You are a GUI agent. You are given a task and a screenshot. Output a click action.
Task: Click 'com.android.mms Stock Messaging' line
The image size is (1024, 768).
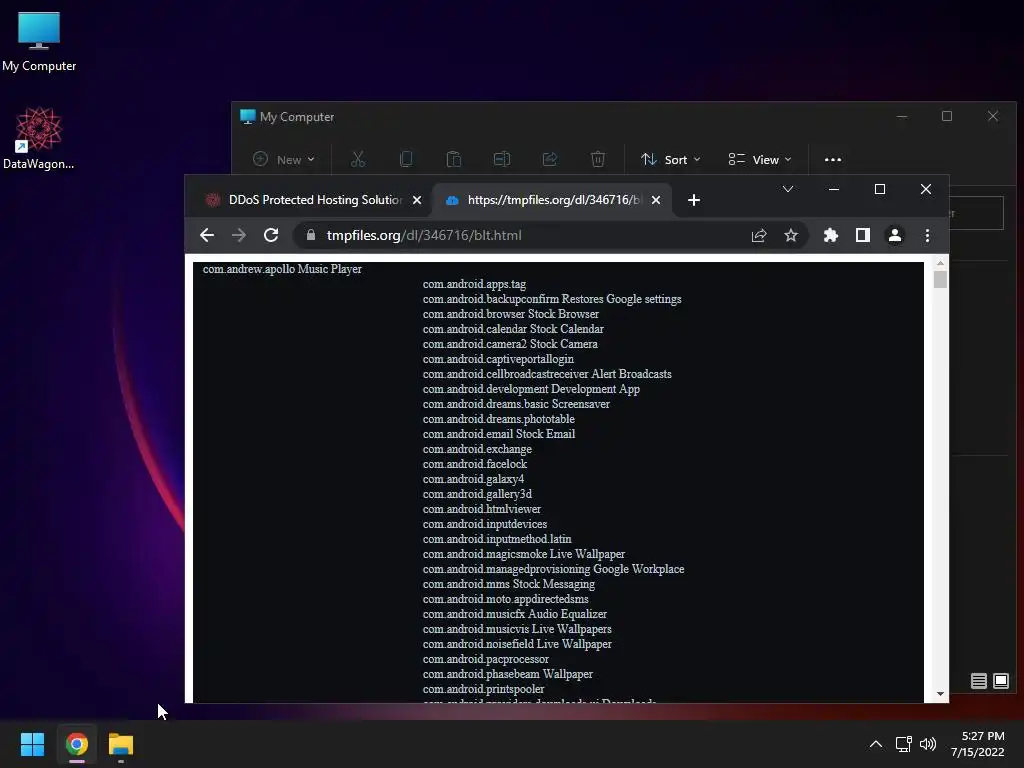pyautogui.click(x=509, y=584)
